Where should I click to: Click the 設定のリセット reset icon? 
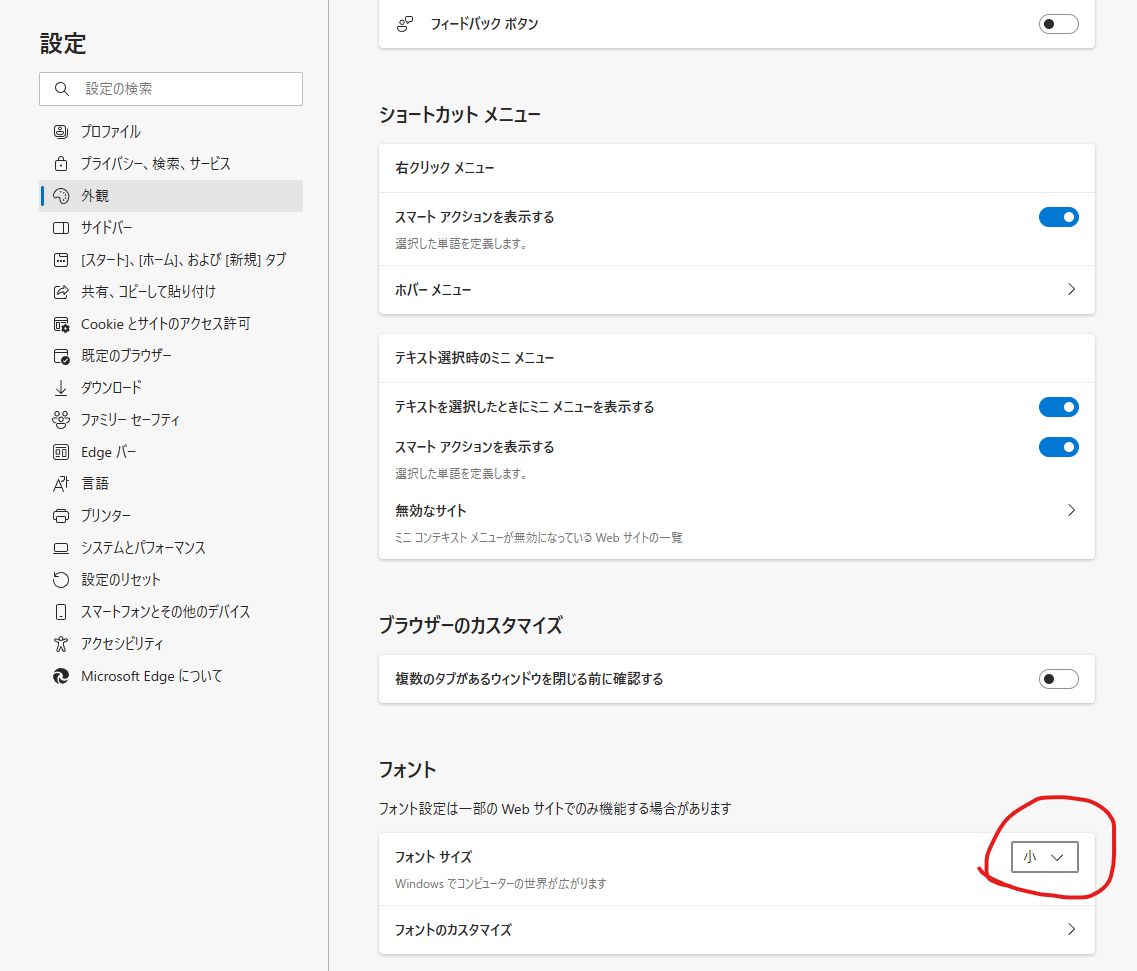point(61,579)
